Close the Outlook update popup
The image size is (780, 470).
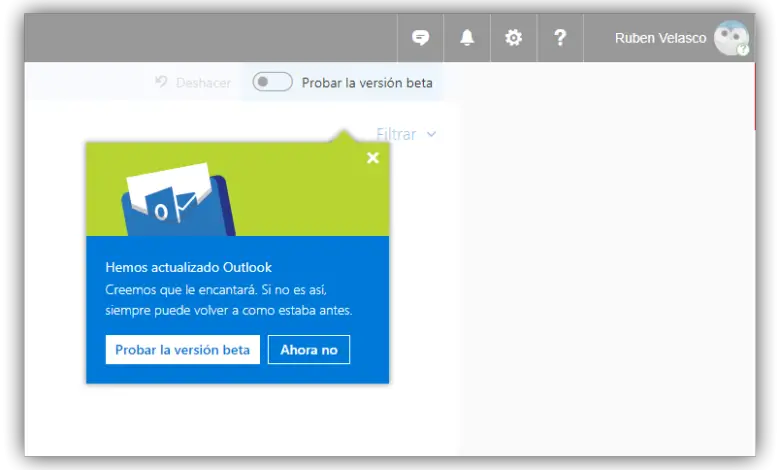[373, 158]
